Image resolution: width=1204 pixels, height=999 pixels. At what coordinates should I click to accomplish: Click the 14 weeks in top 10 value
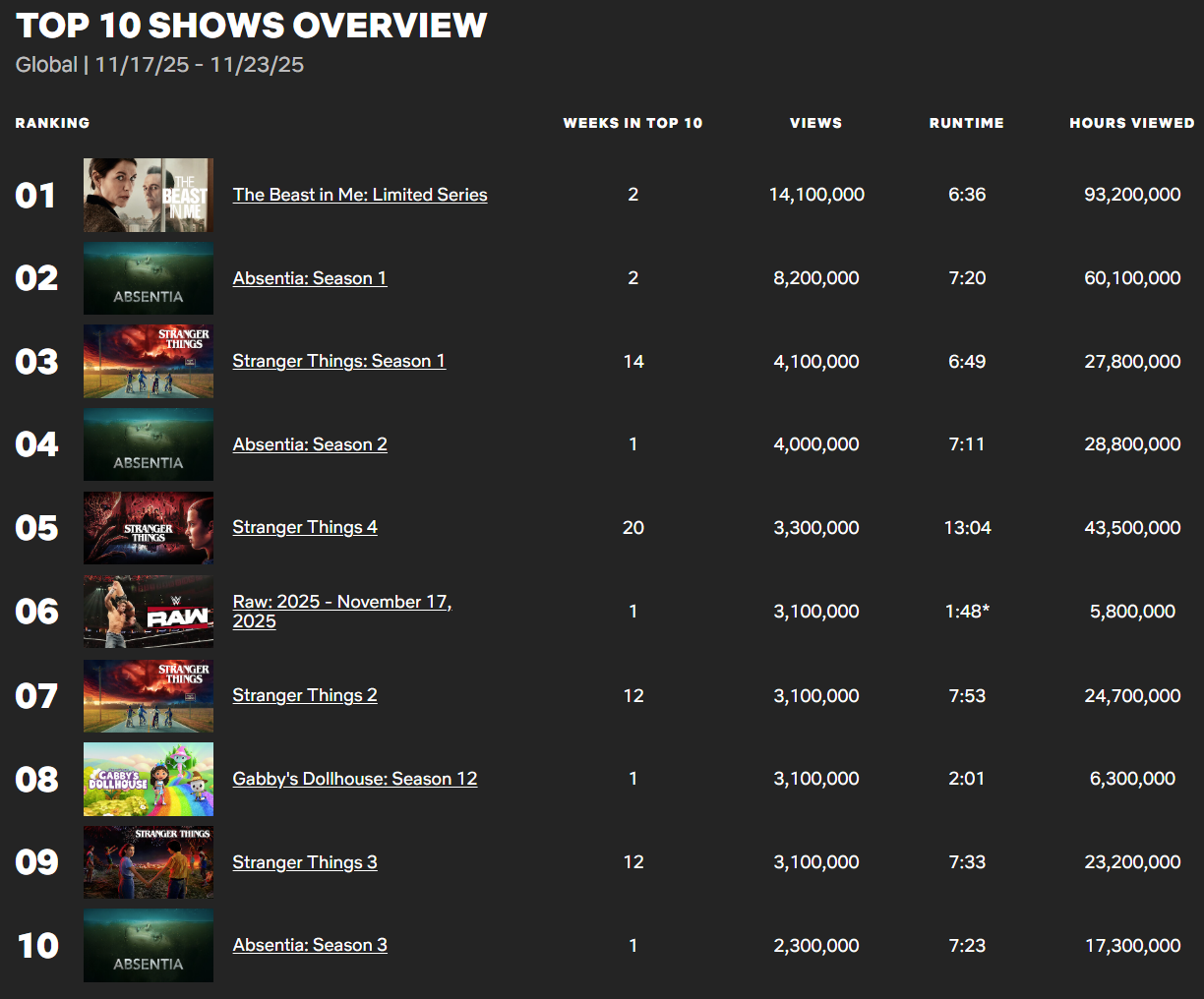point(633,361)
